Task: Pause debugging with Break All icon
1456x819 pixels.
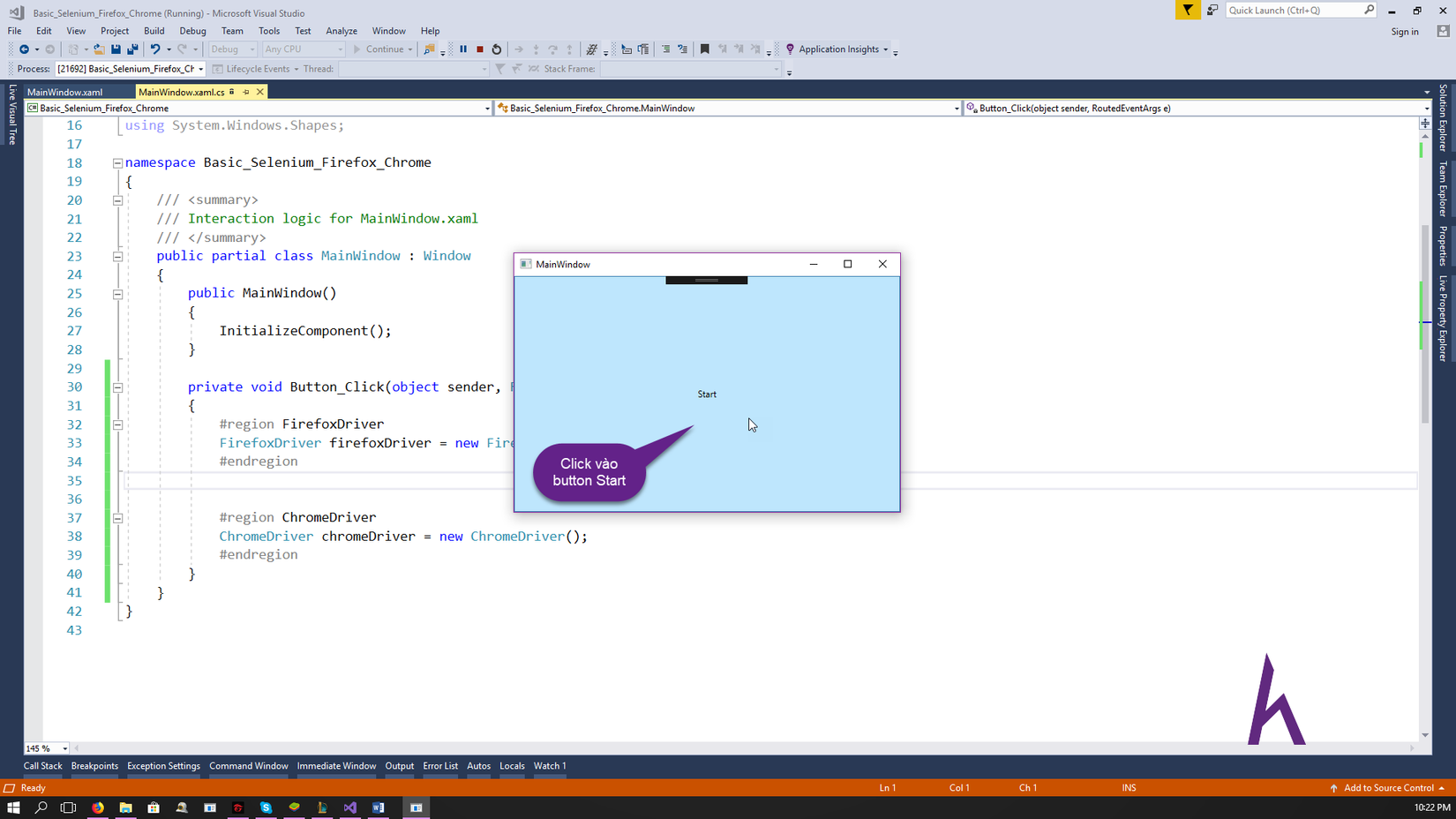Action: [463, 49]
